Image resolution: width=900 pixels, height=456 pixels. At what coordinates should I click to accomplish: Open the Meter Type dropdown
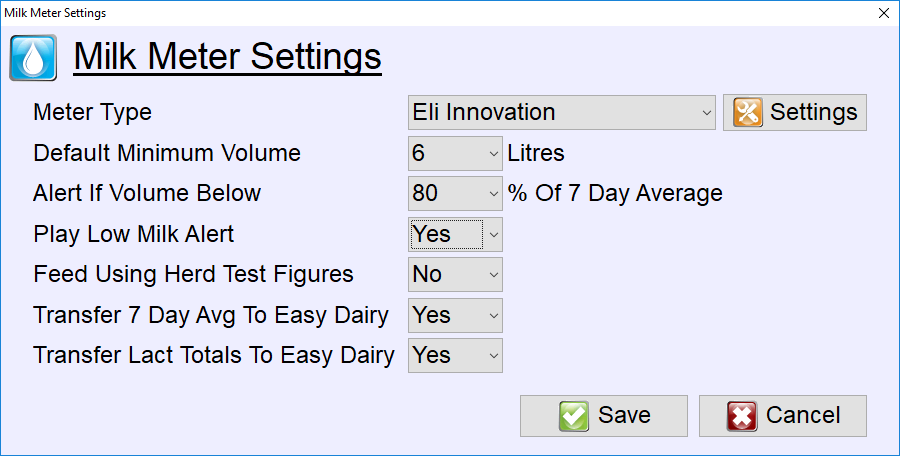pyautogui.click(x=561, y=113)
